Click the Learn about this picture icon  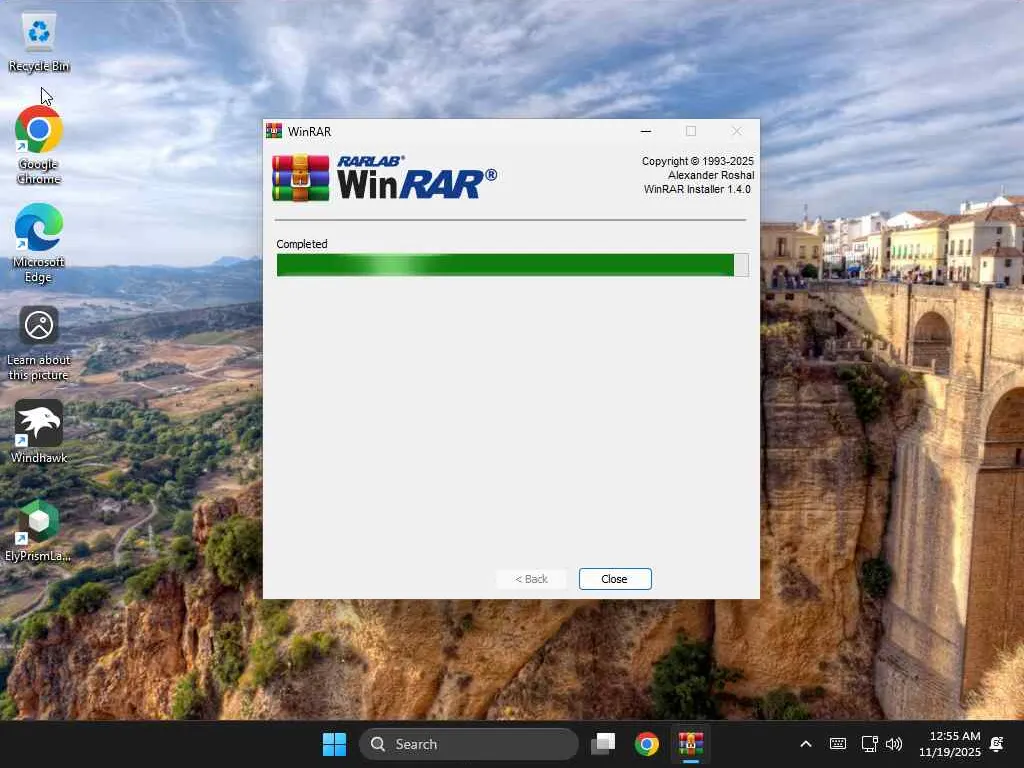[39, 344]
